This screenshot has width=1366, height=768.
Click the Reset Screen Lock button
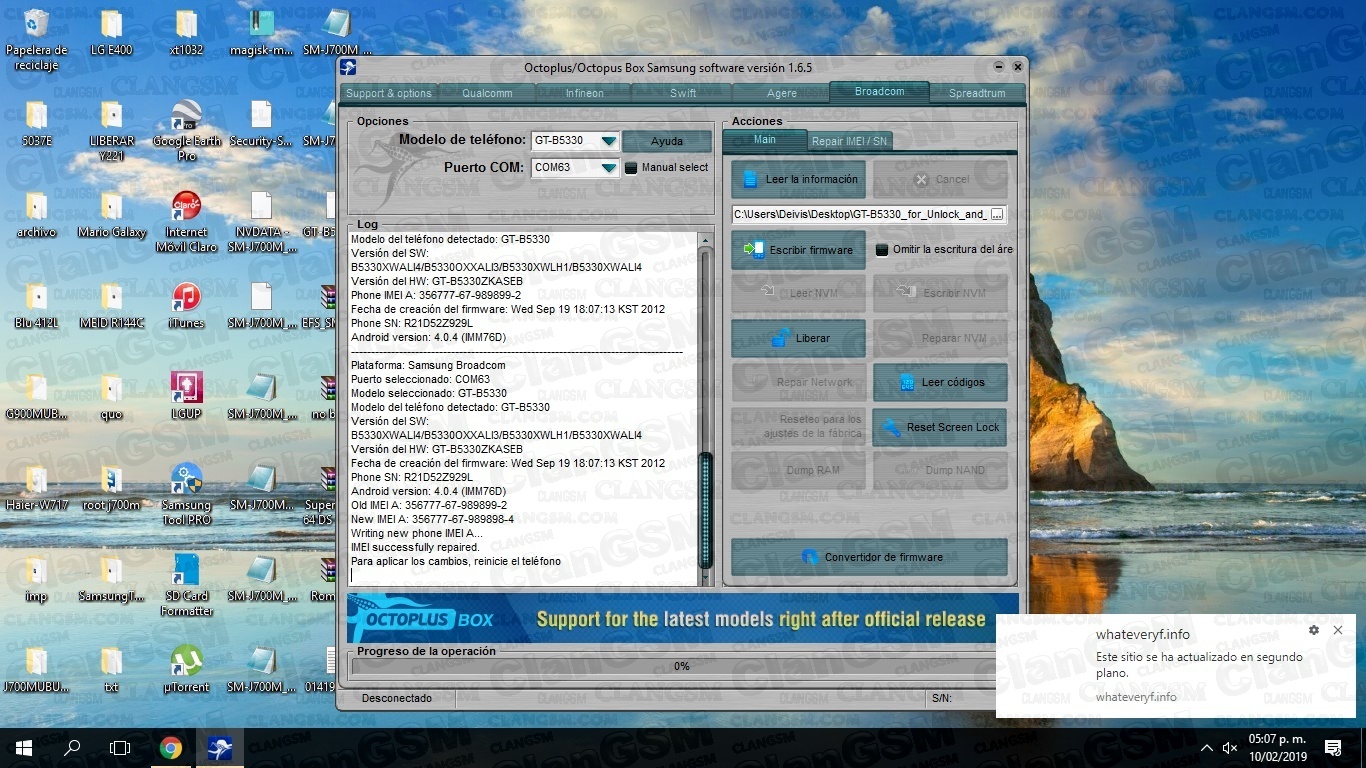(x=939, y=427)
